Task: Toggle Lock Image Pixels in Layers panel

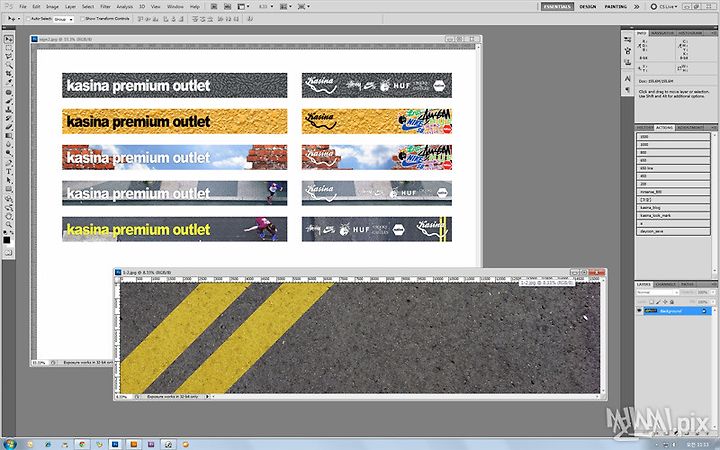Action: [x=658, y=302]
